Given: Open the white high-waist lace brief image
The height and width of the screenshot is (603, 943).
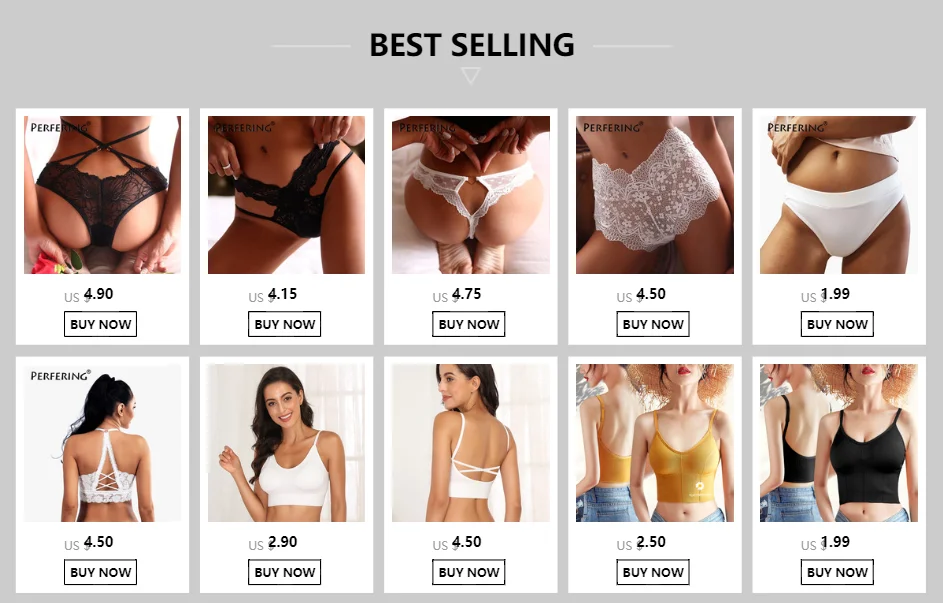Looking at the screenshot, I should [655, 195].
